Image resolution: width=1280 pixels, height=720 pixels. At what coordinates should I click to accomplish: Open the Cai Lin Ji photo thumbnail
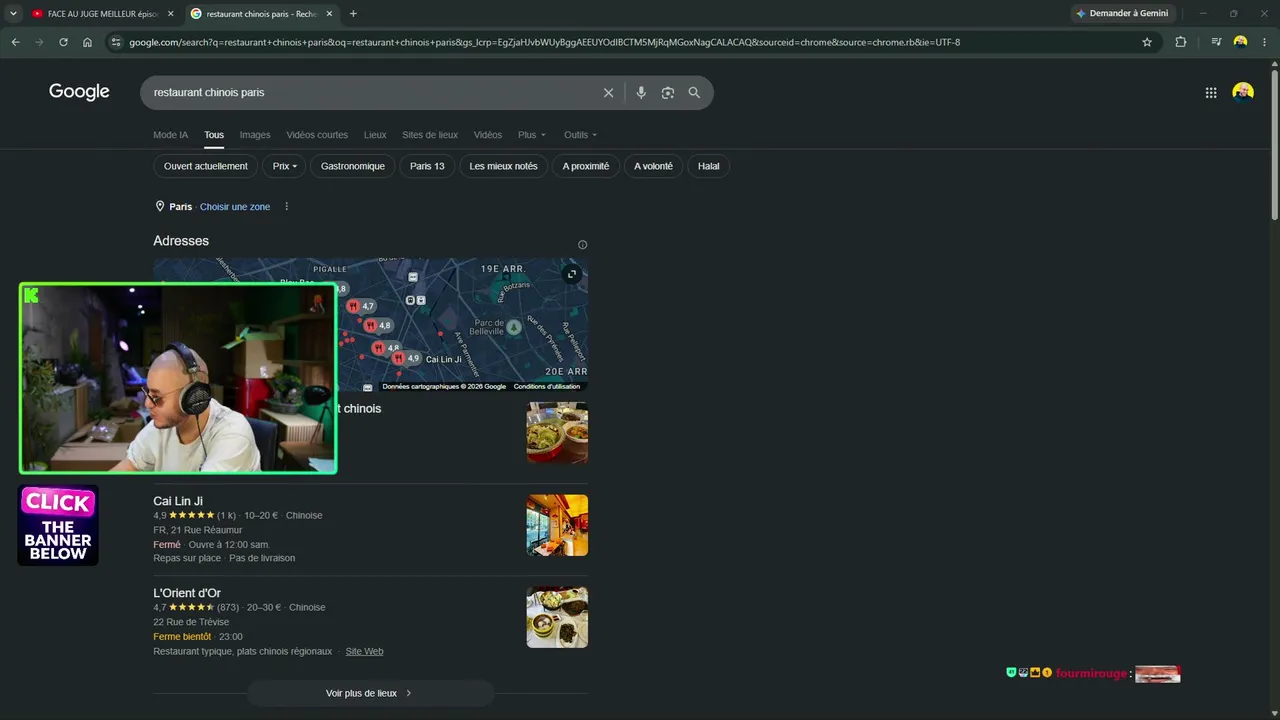click(557, 525)
